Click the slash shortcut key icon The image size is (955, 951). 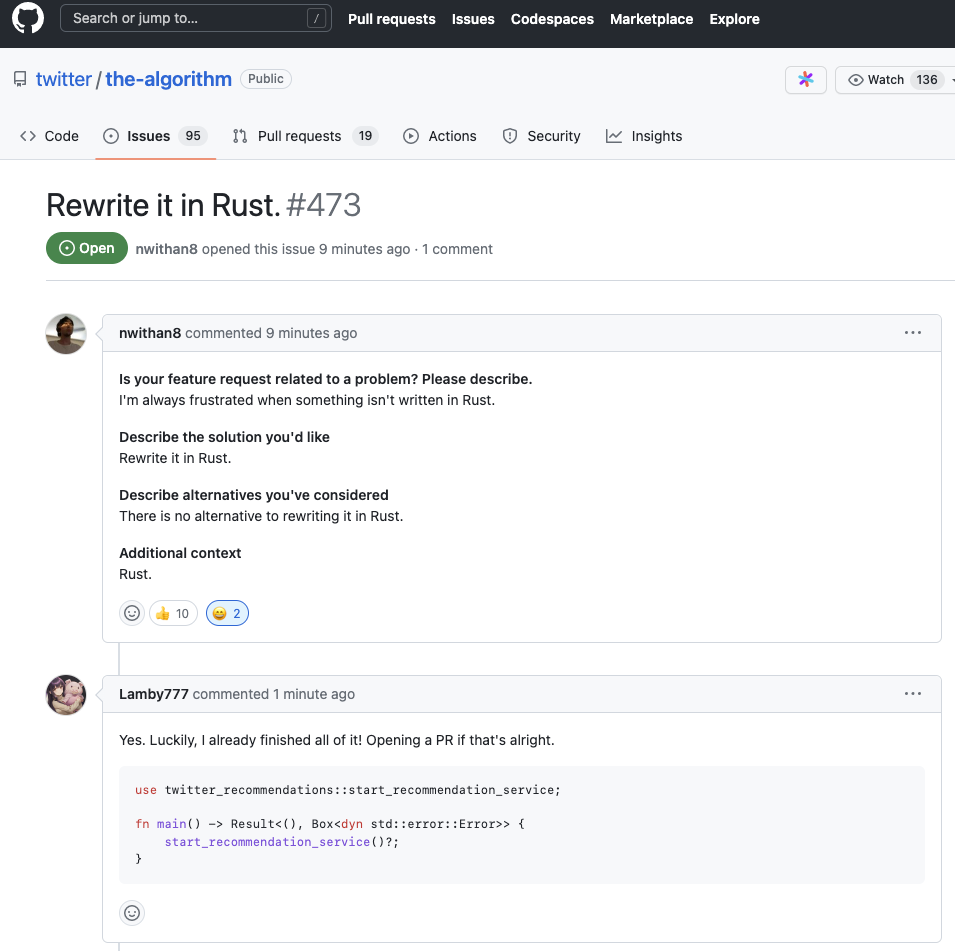[x=316, y=18]
